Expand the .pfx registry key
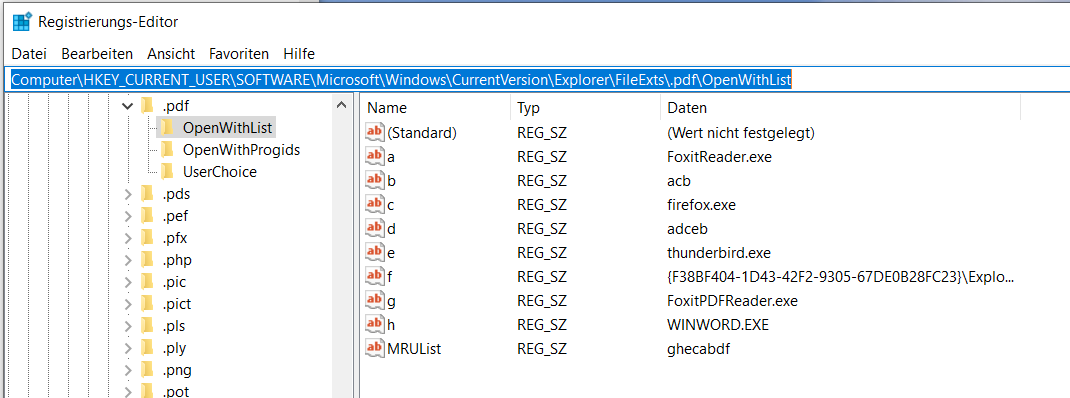This screenshot has height=398, width=1070. pos(128,238)
